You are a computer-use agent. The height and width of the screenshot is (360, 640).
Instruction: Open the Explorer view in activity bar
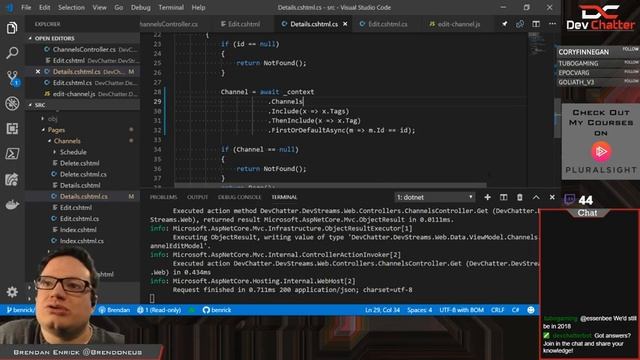coord(12,28)
